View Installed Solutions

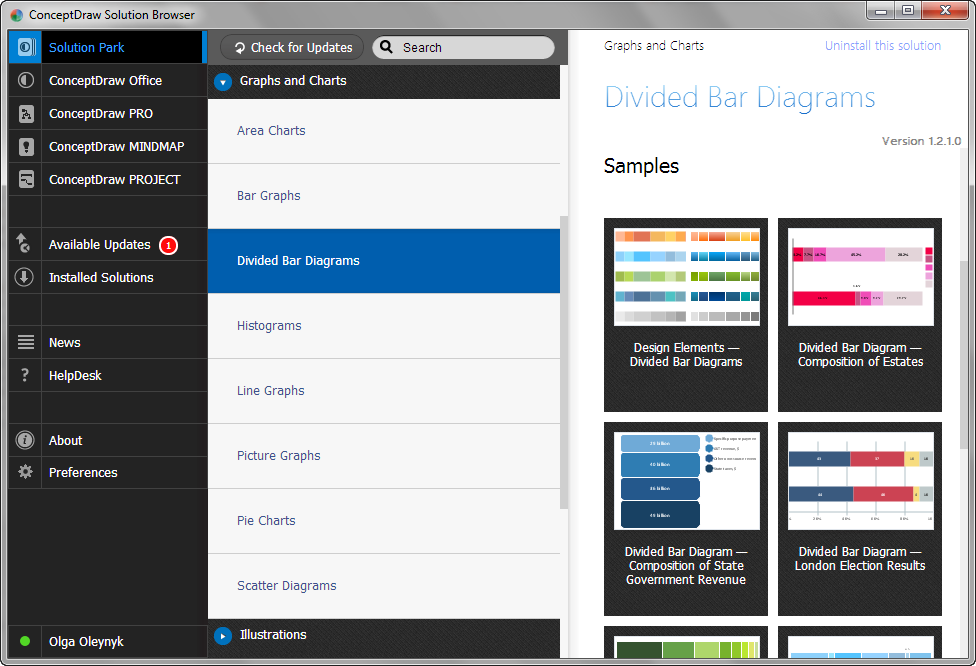108,277
